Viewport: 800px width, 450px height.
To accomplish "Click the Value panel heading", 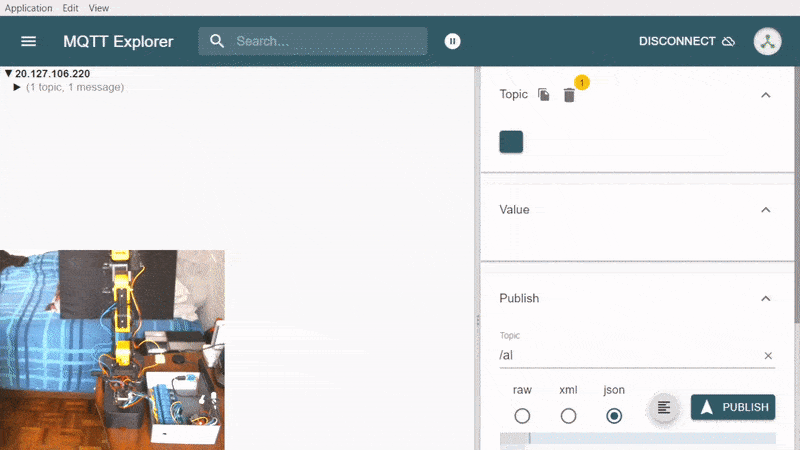I will [x=514, y=210].
